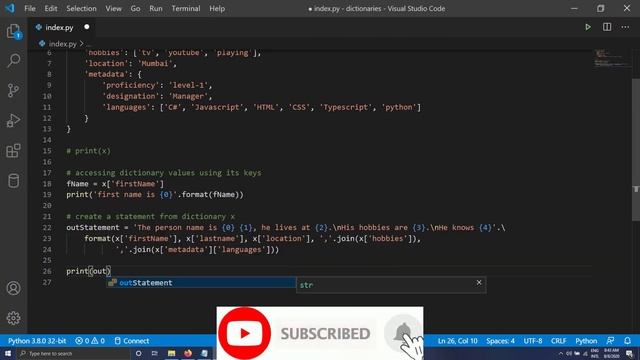Viewport: 640px width, 360px height.
Task: Open the notifications bell in status bar
Action: (x=627, y=340)
